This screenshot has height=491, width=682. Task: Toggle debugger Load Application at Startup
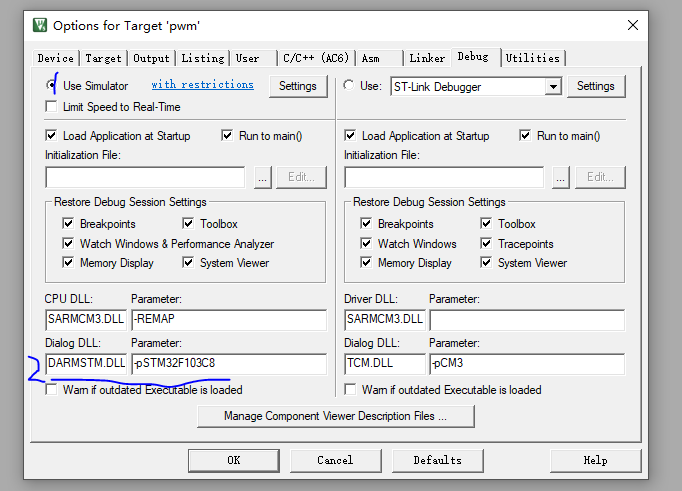tap(350, 136)
